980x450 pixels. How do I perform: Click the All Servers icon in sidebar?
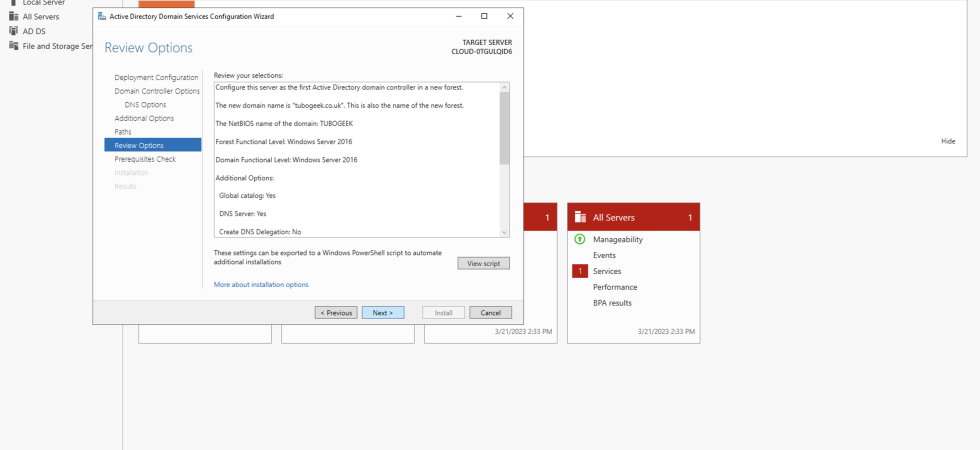point(14,16)
